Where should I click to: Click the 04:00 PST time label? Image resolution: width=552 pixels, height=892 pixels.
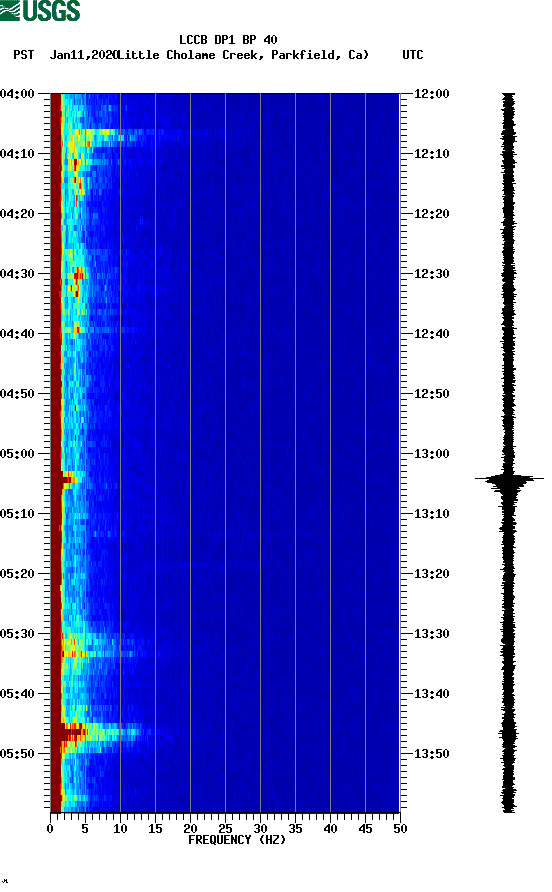(x=17, y=94)
